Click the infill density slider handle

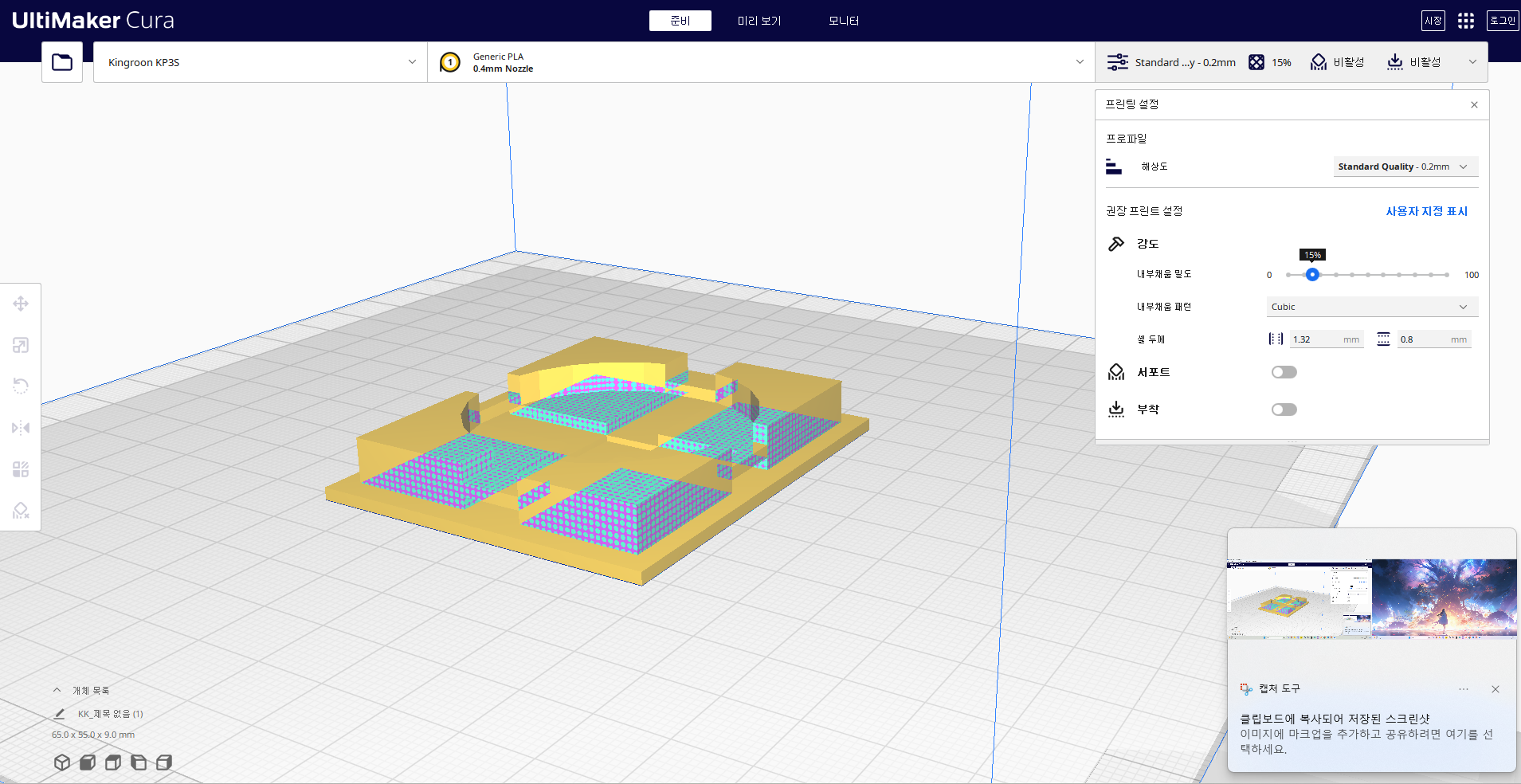point(1312,275)
